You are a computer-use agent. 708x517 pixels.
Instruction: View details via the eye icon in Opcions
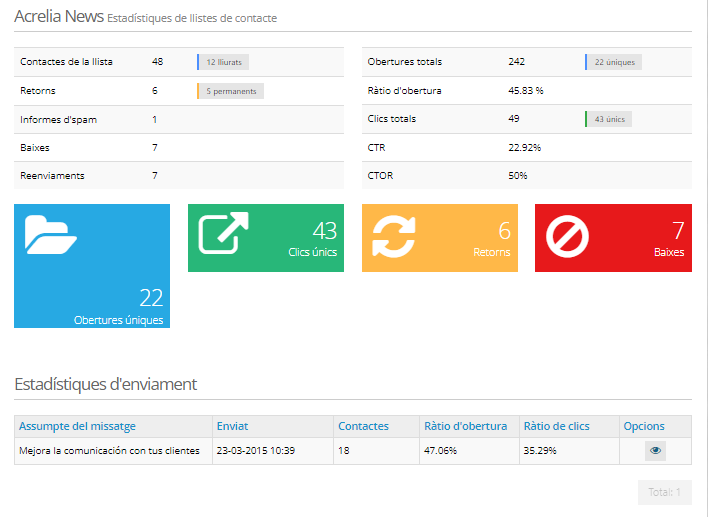[x=655, y=451]
